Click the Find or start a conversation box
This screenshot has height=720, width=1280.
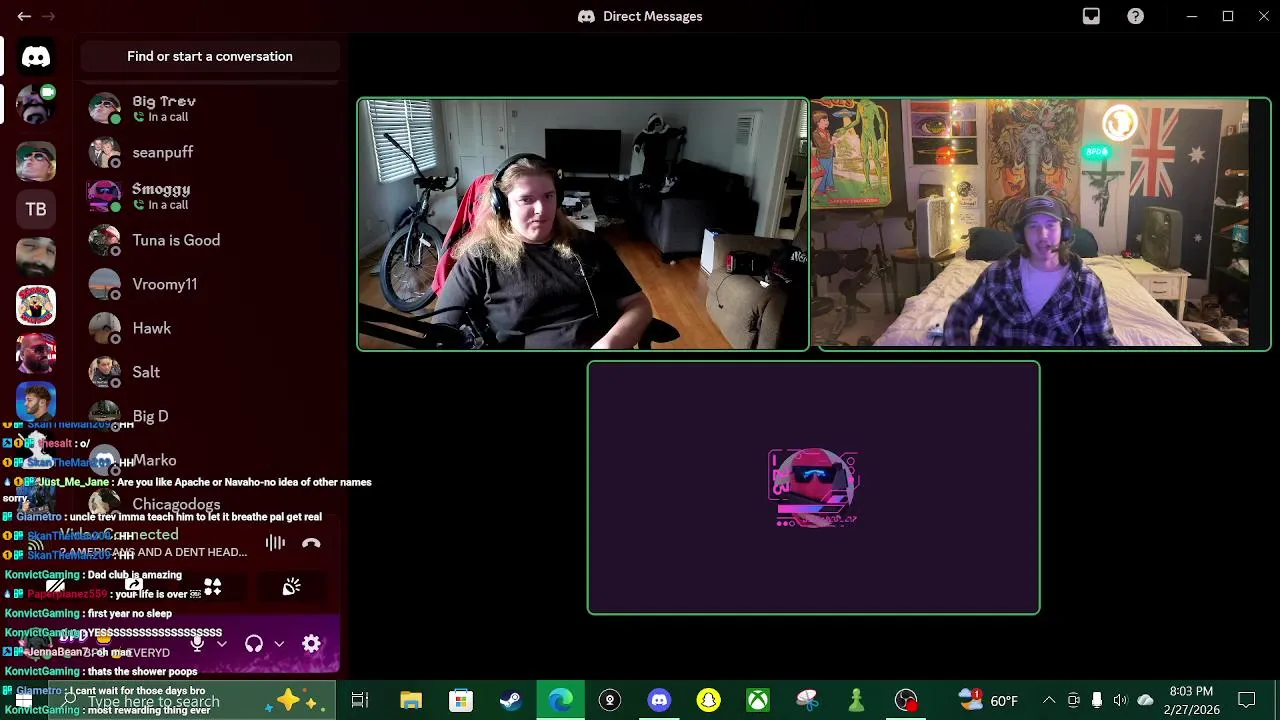[x=210, y=56]
